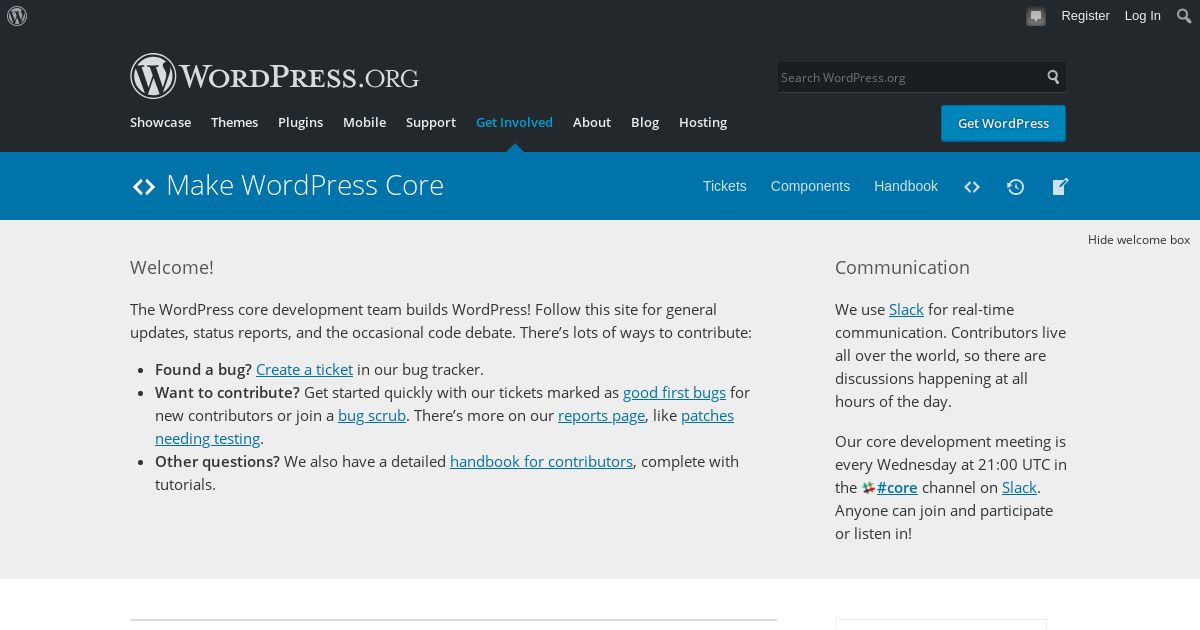Click the WordPress.org header logo
This screenshot has width=1200, height=630.
point(274,76)
